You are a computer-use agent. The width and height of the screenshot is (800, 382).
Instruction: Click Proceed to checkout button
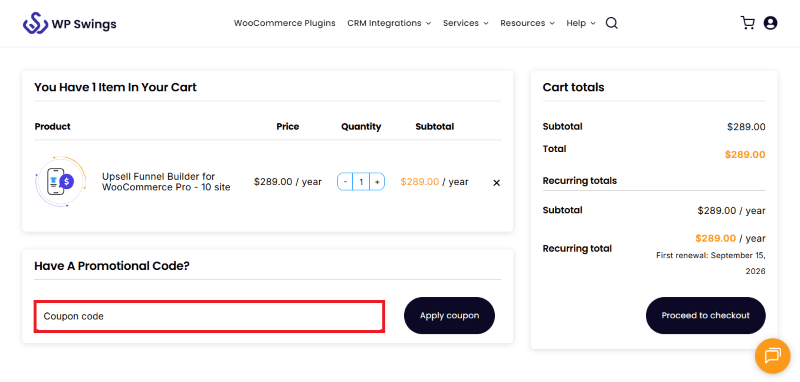706,316
